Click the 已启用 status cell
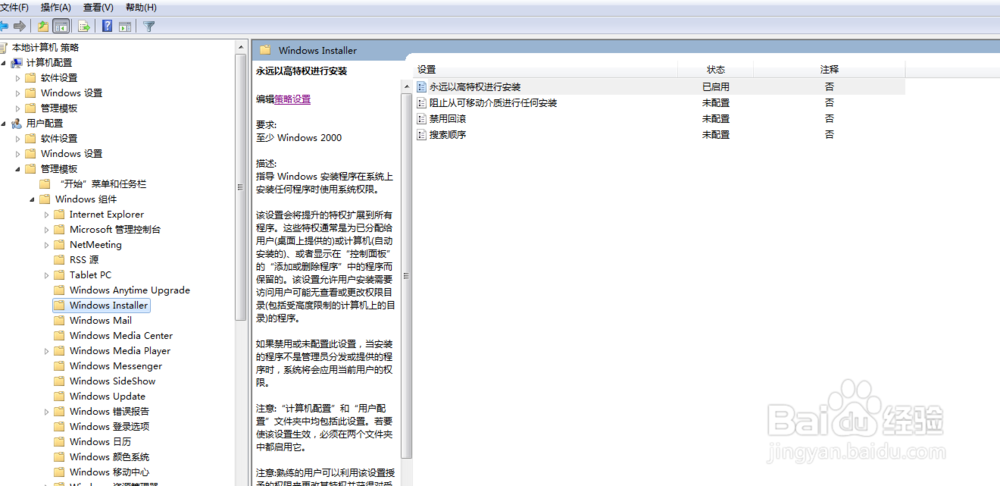Viewport: 1000px width, 486px height. click(716, 87)
